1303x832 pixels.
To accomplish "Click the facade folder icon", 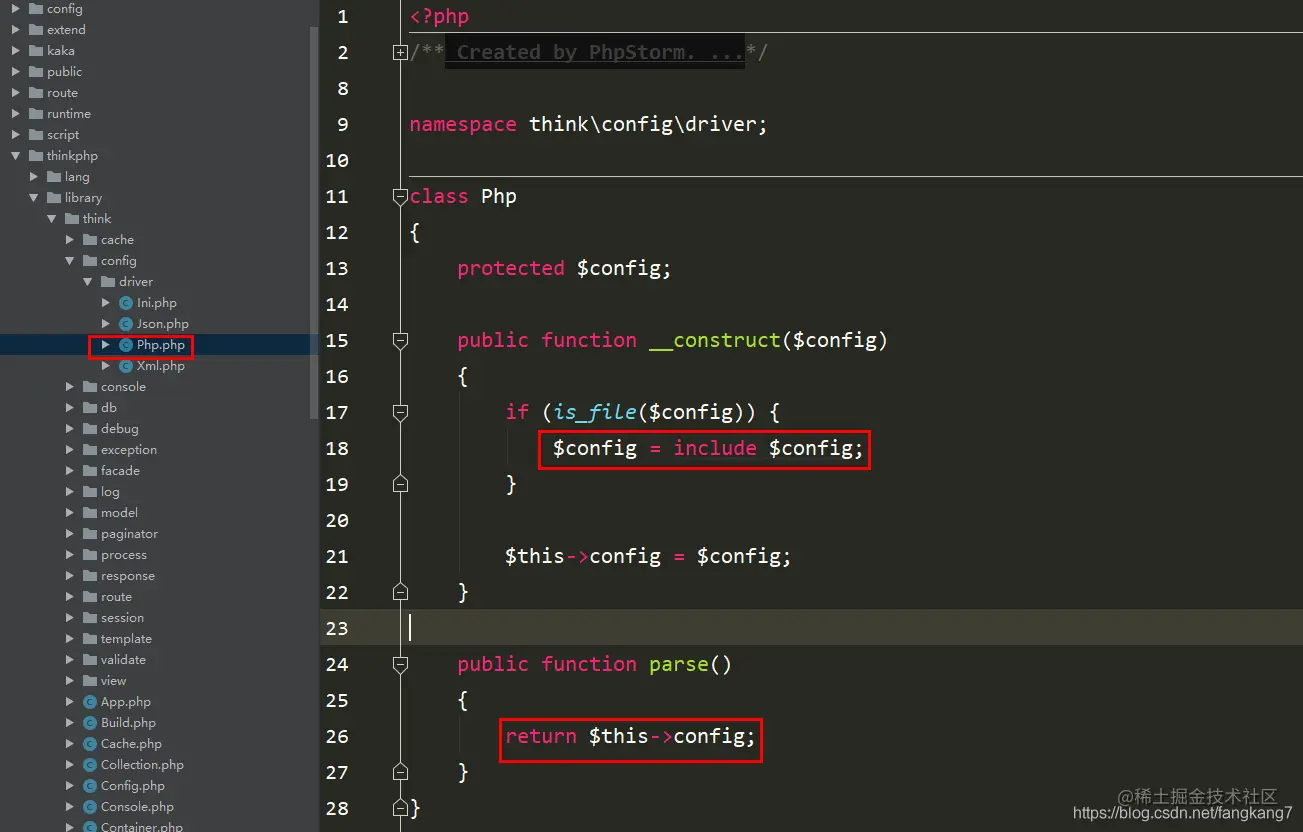I will pos(89,471).
